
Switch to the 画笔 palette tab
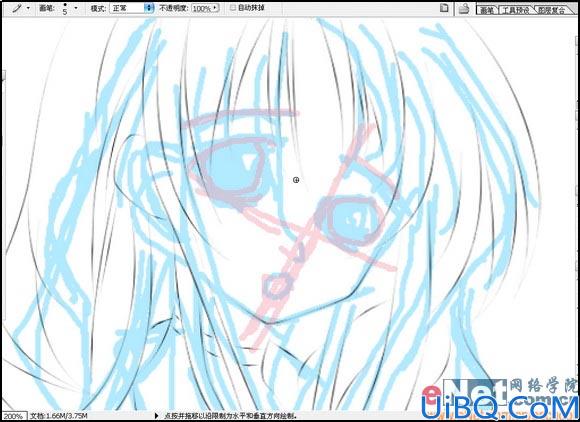(487, 10)
